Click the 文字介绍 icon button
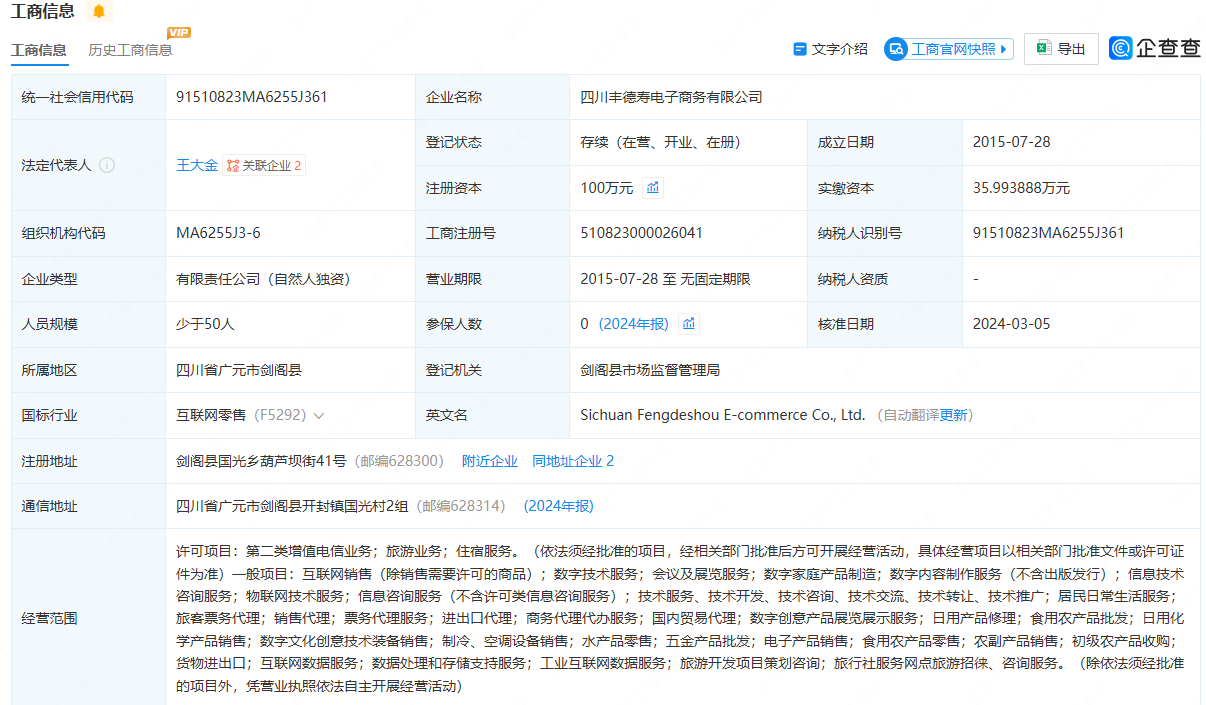This screenshot has width=1206, height=705. pyautogui.click(x=830, y=49)
